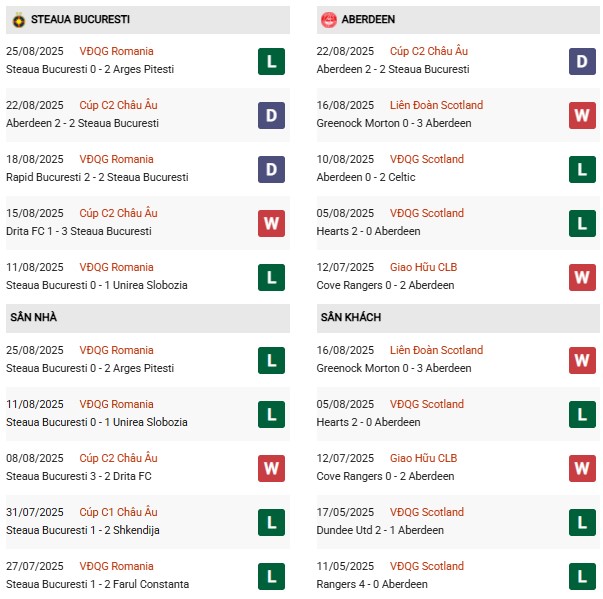Screen dimensions: 603x599
Task: Select the SÂN KHÁCH section header
Action: click(458, 318)
